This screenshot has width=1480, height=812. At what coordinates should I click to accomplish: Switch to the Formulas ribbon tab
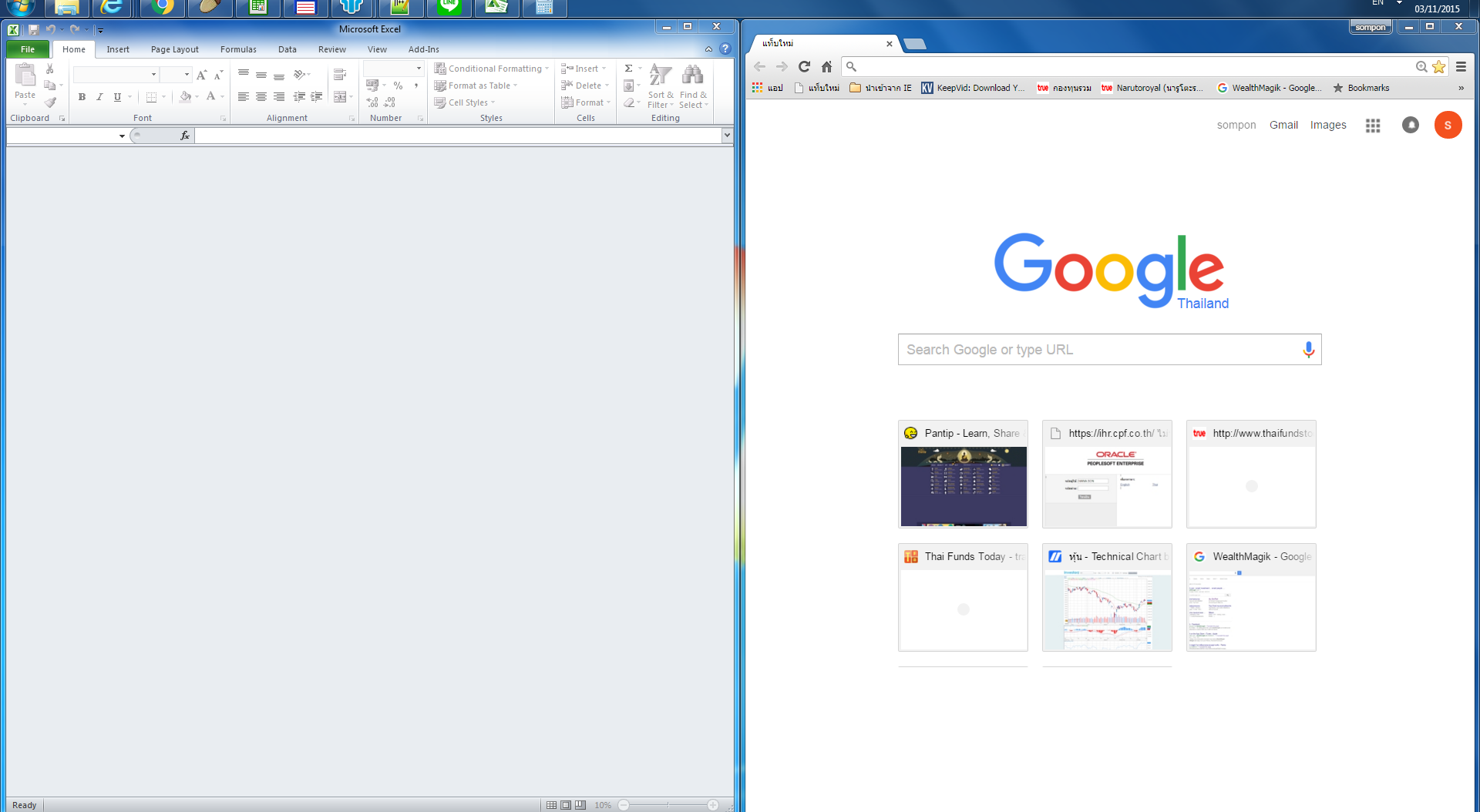(238, 49)
